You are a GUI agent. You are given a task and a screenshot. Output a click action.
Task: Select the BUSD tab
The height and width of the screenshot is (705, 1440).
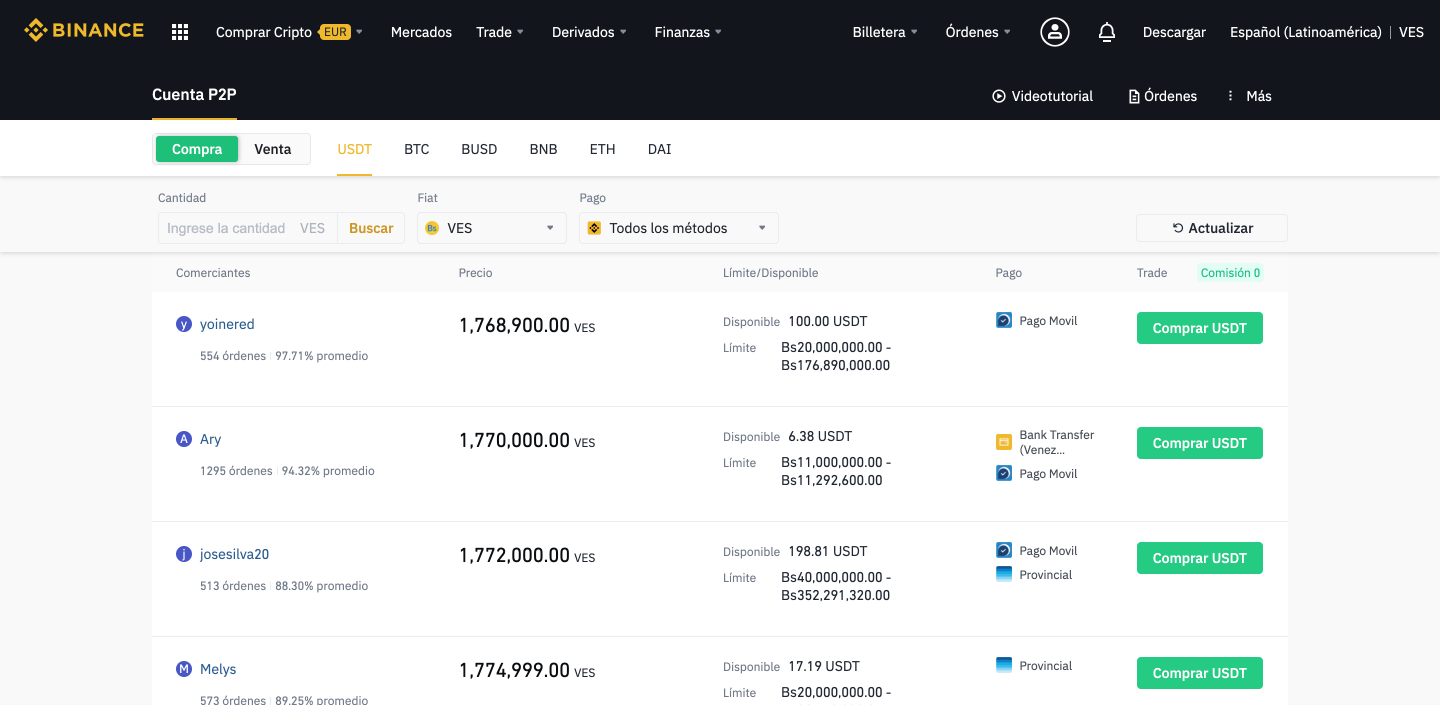pos(479,149)
